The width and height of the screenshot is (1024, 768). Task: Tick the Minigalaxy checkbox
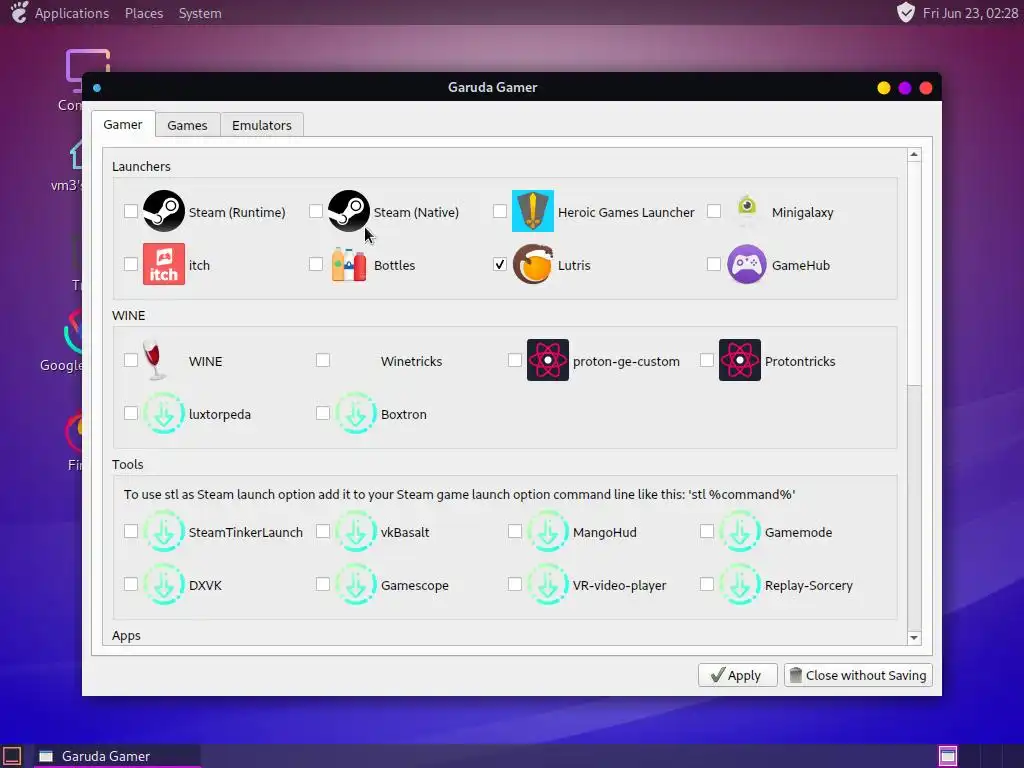click(714, 211)
